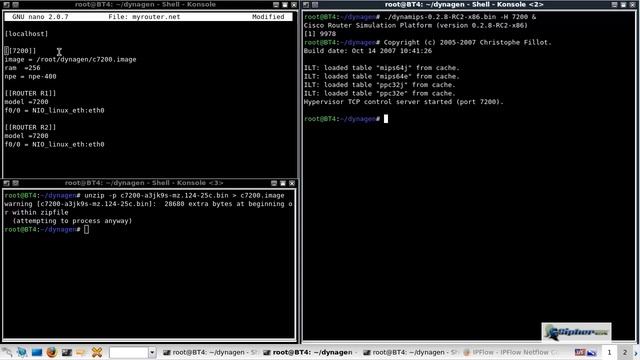The width and height of the screenshot is (640, 360).
Task: Launch Firefox from the taskbar
Action: [51, 352]
